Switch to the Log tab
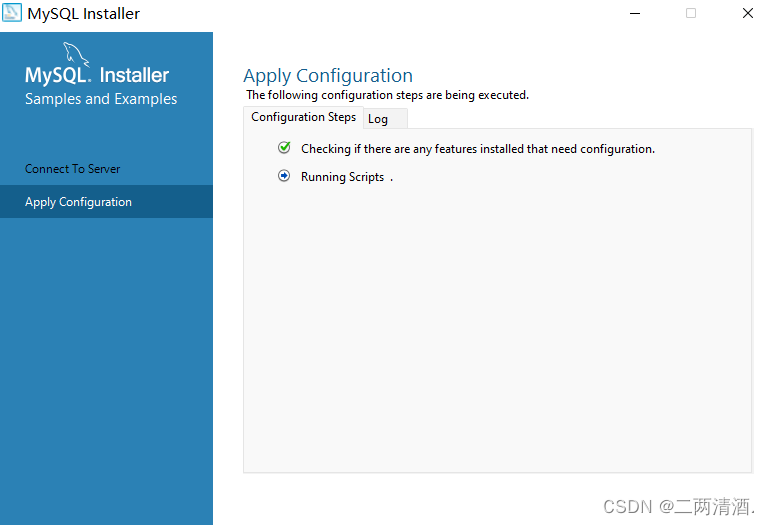Viewport: 769px width, 525px height. 385,119
